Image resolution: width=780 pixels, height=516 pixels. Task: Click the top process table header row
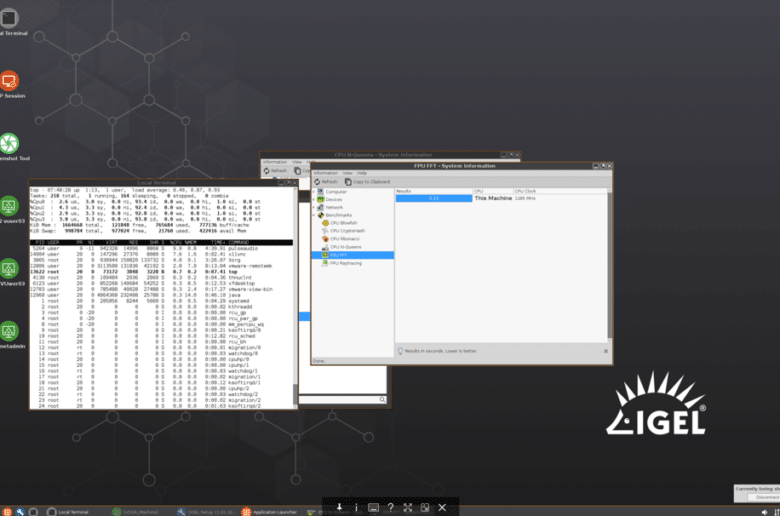coord(161,242)
